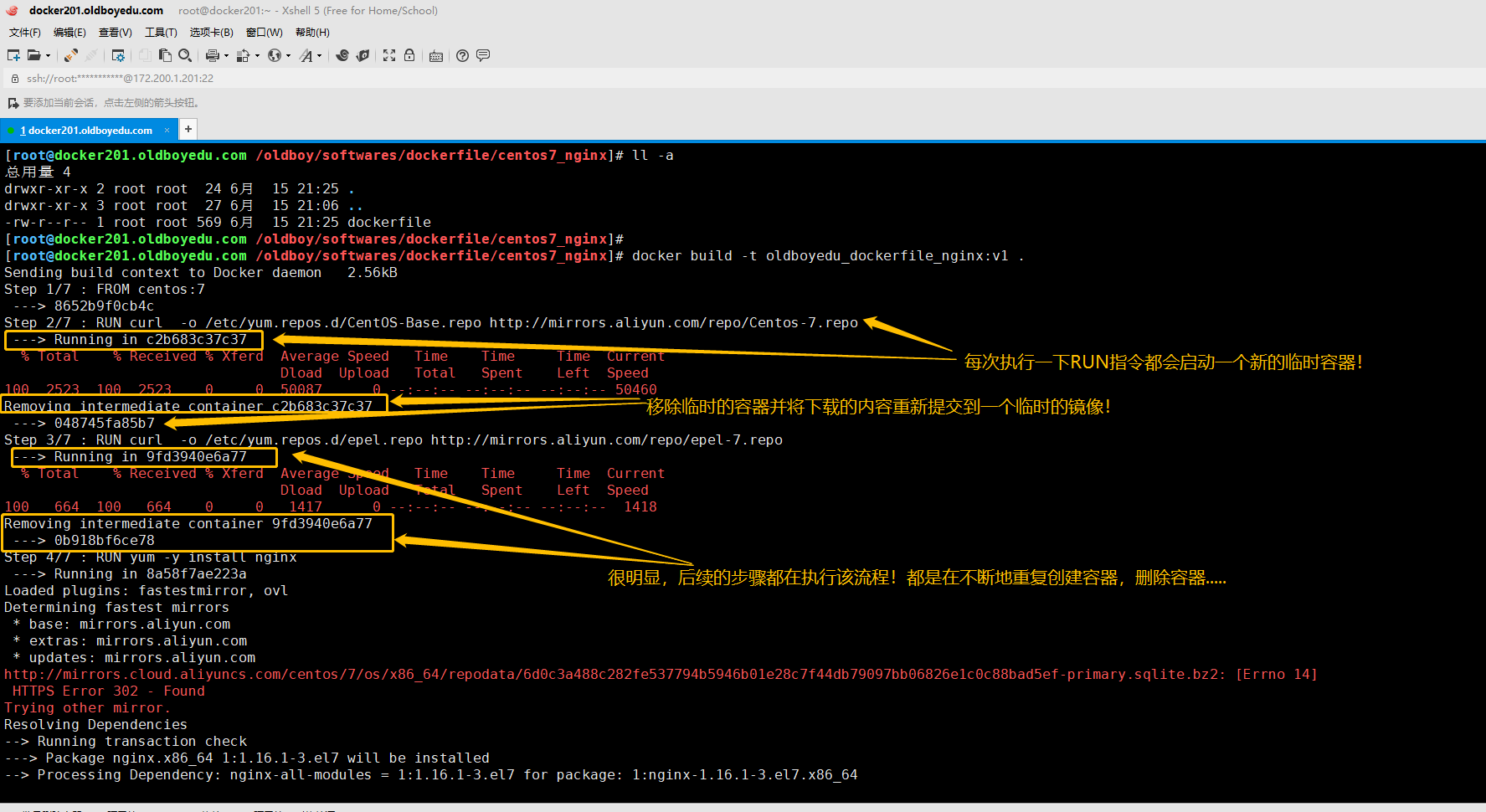Close the docker201.oldboyedu.com tab
Image resolution: width=1486 pixels, height=812 pixels.
tap(167, 130)
